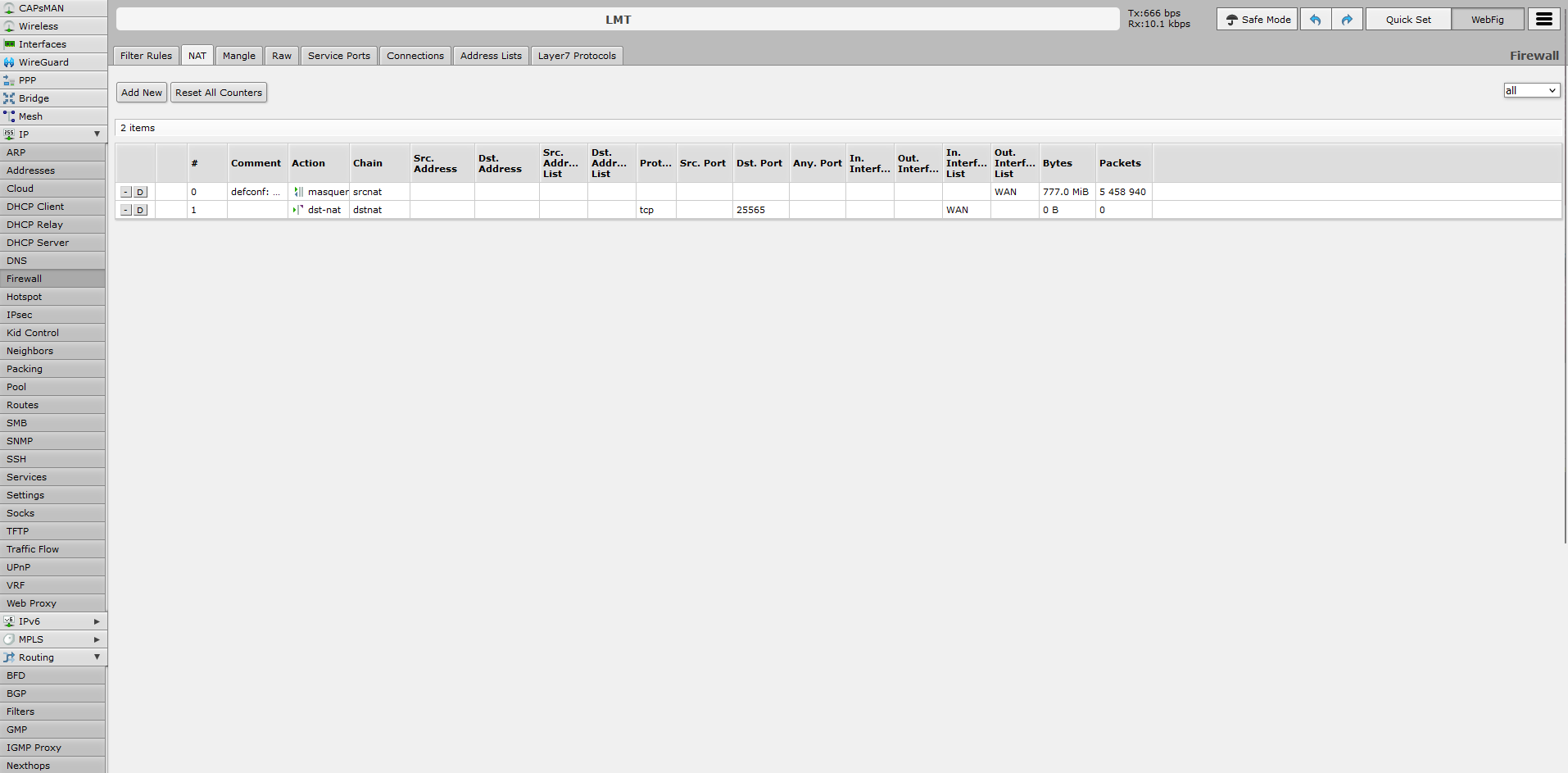Open the Mesh menu
The height and width of the screenshot is (773, 1568).
pos(53,116)
